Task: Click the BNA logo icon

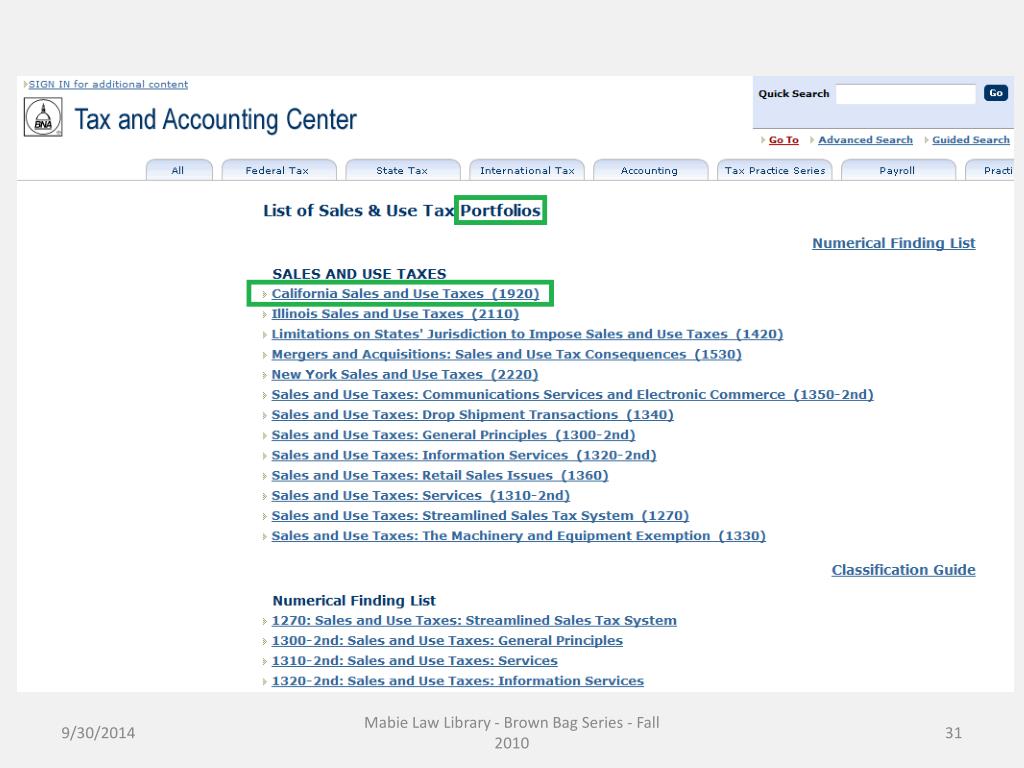Action: (43, 117)
